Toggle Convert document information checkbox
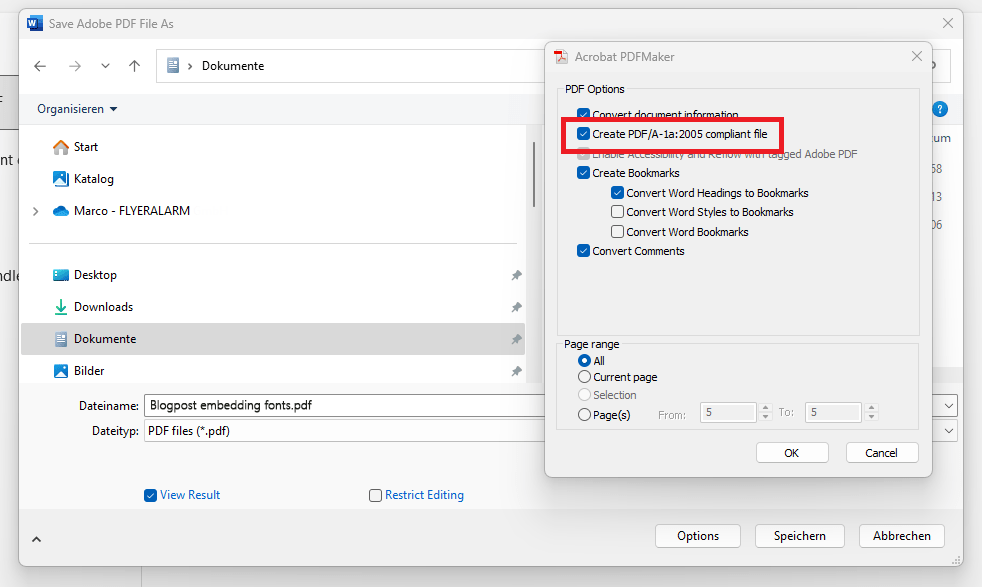 tap(583, 115)
